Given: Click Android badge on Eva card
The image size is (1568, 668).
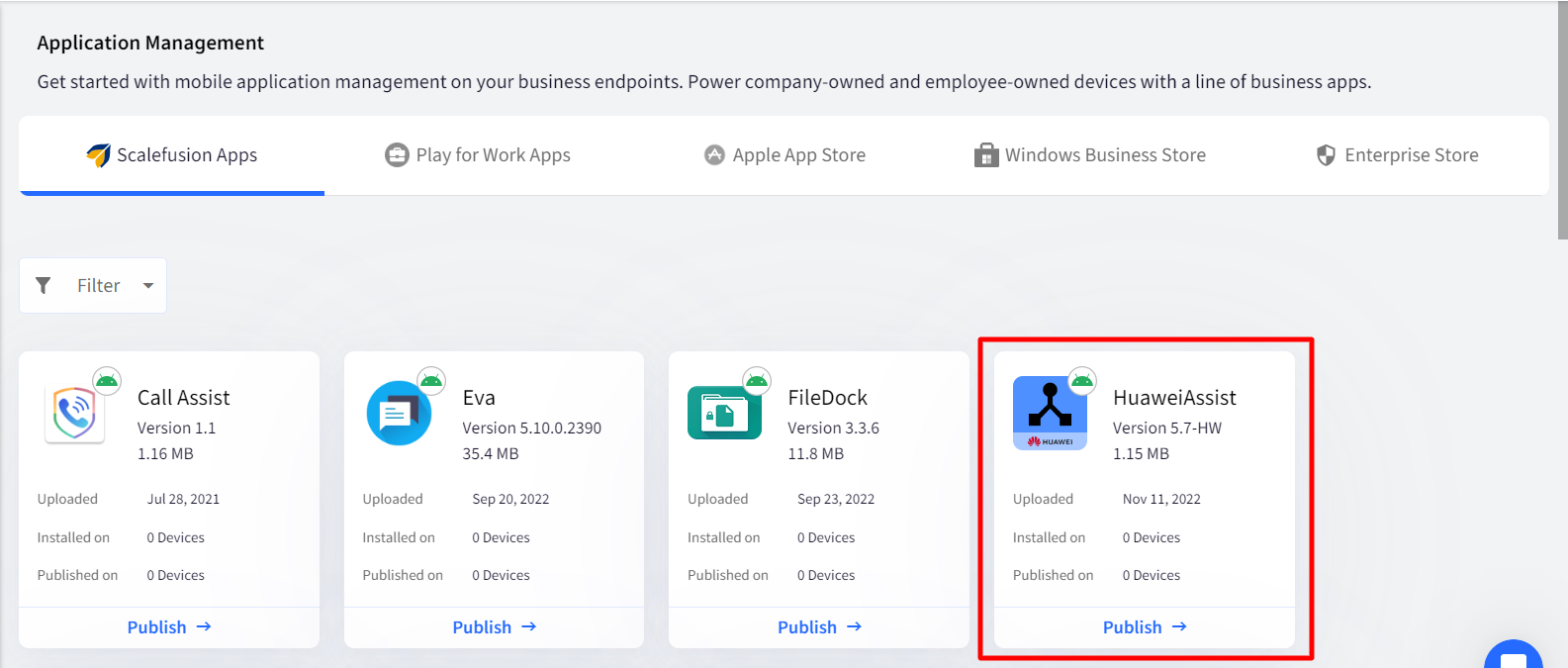Looking at the screenshot, I should click(x=431, y=380).
